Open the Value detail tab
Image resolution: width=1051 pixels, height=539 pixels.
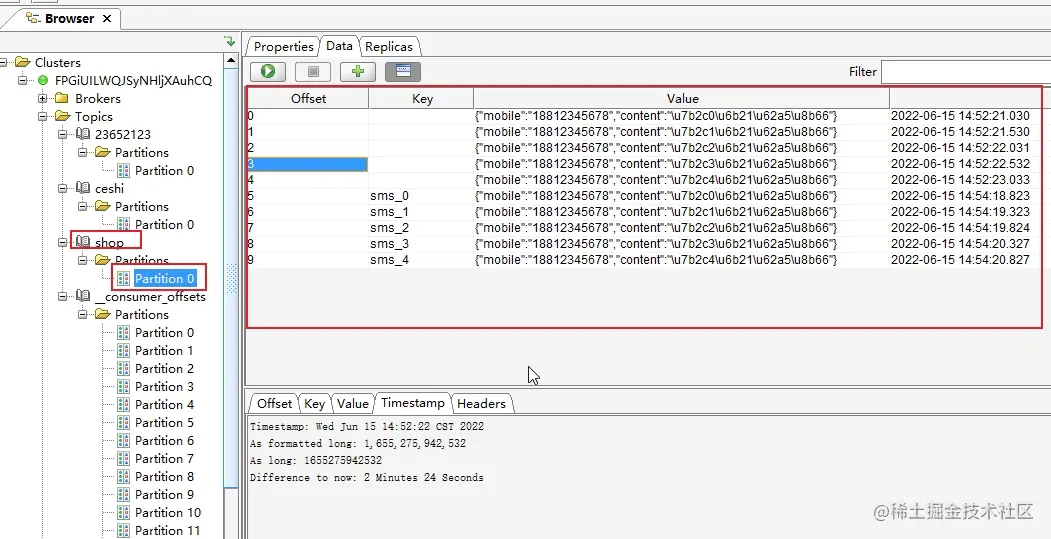[x=353, y=404]
